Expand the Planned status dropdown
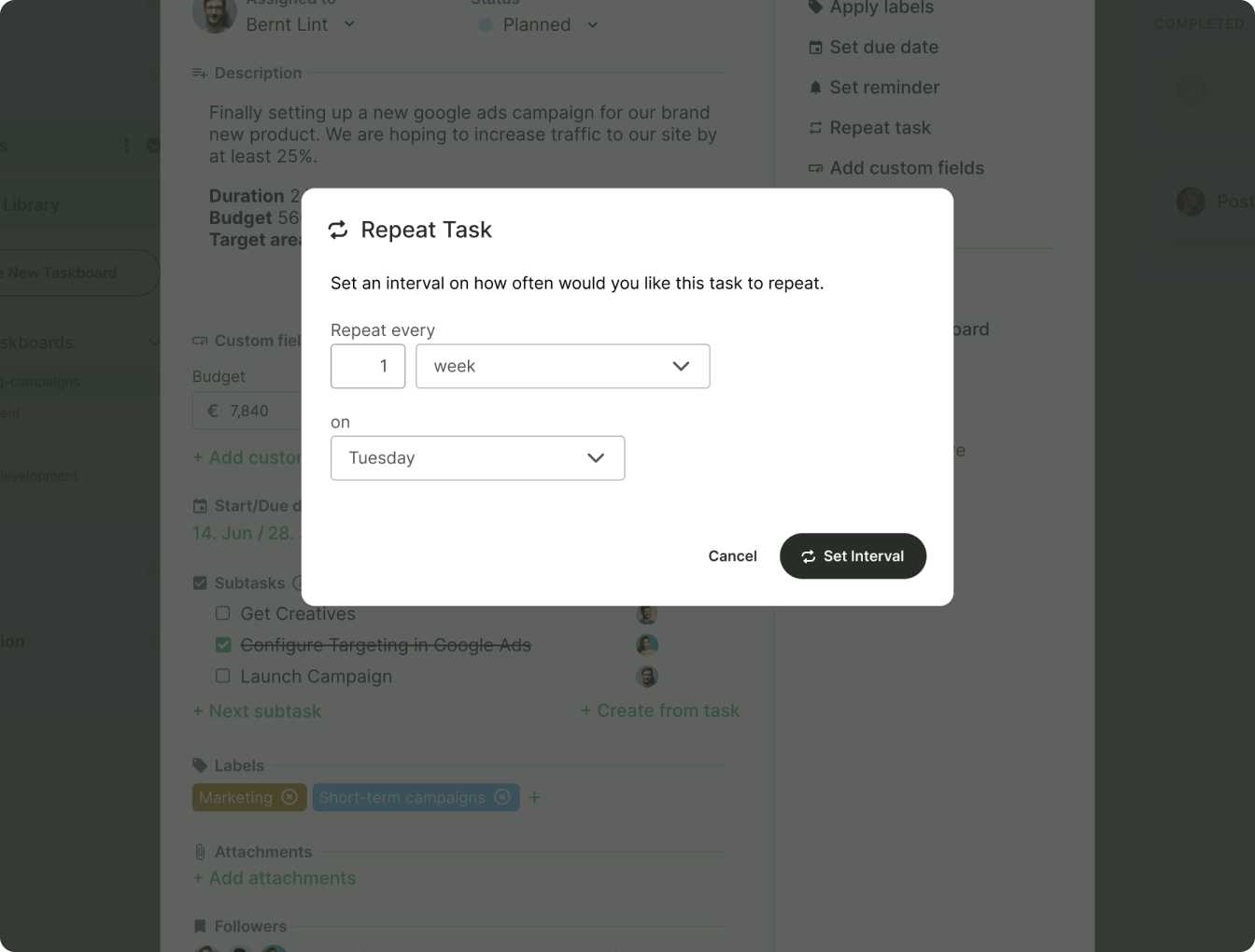 pos(539,25)
